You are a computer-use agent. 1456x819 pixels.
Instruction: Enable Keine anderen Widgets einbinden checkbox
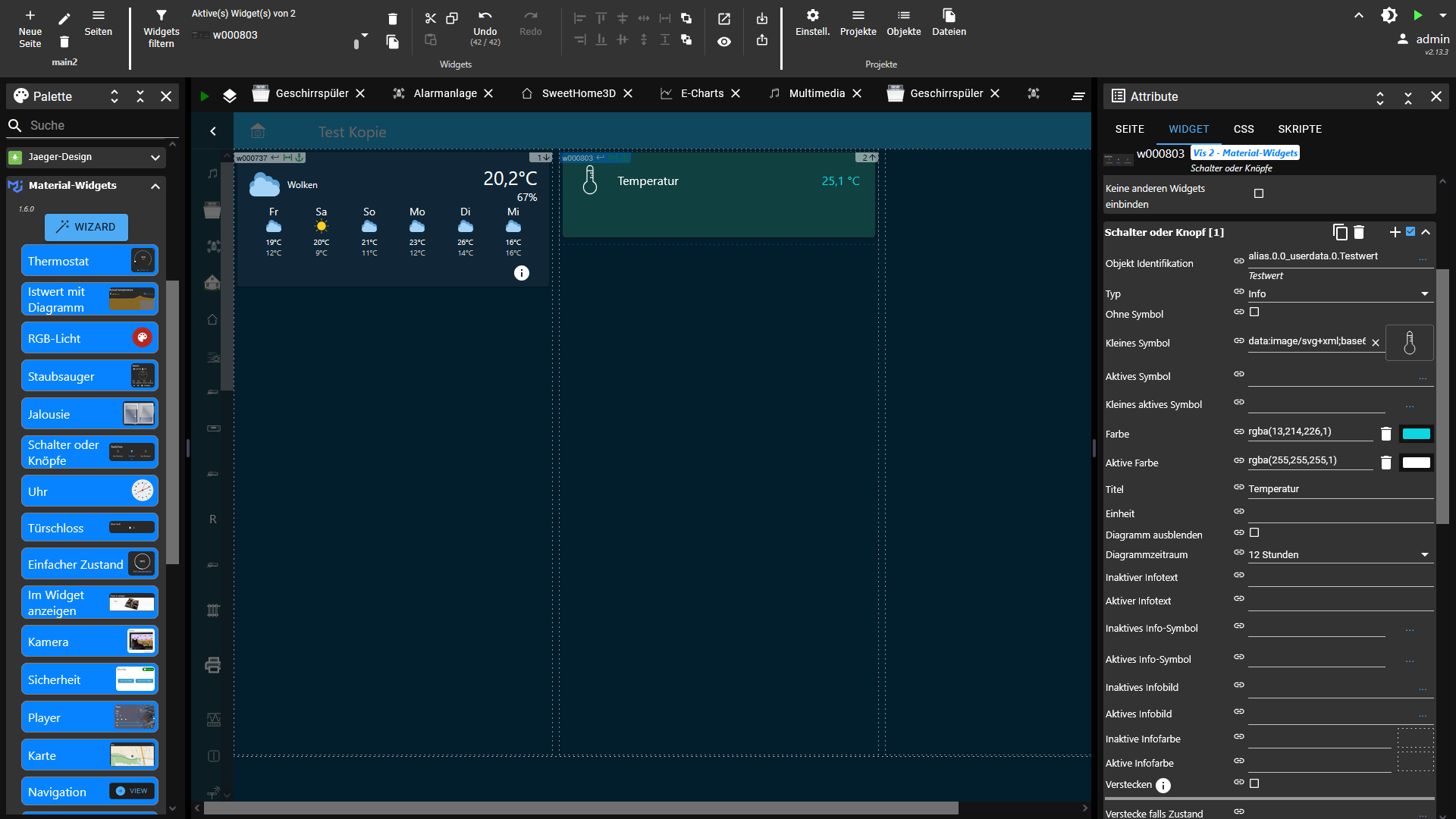1259,193
